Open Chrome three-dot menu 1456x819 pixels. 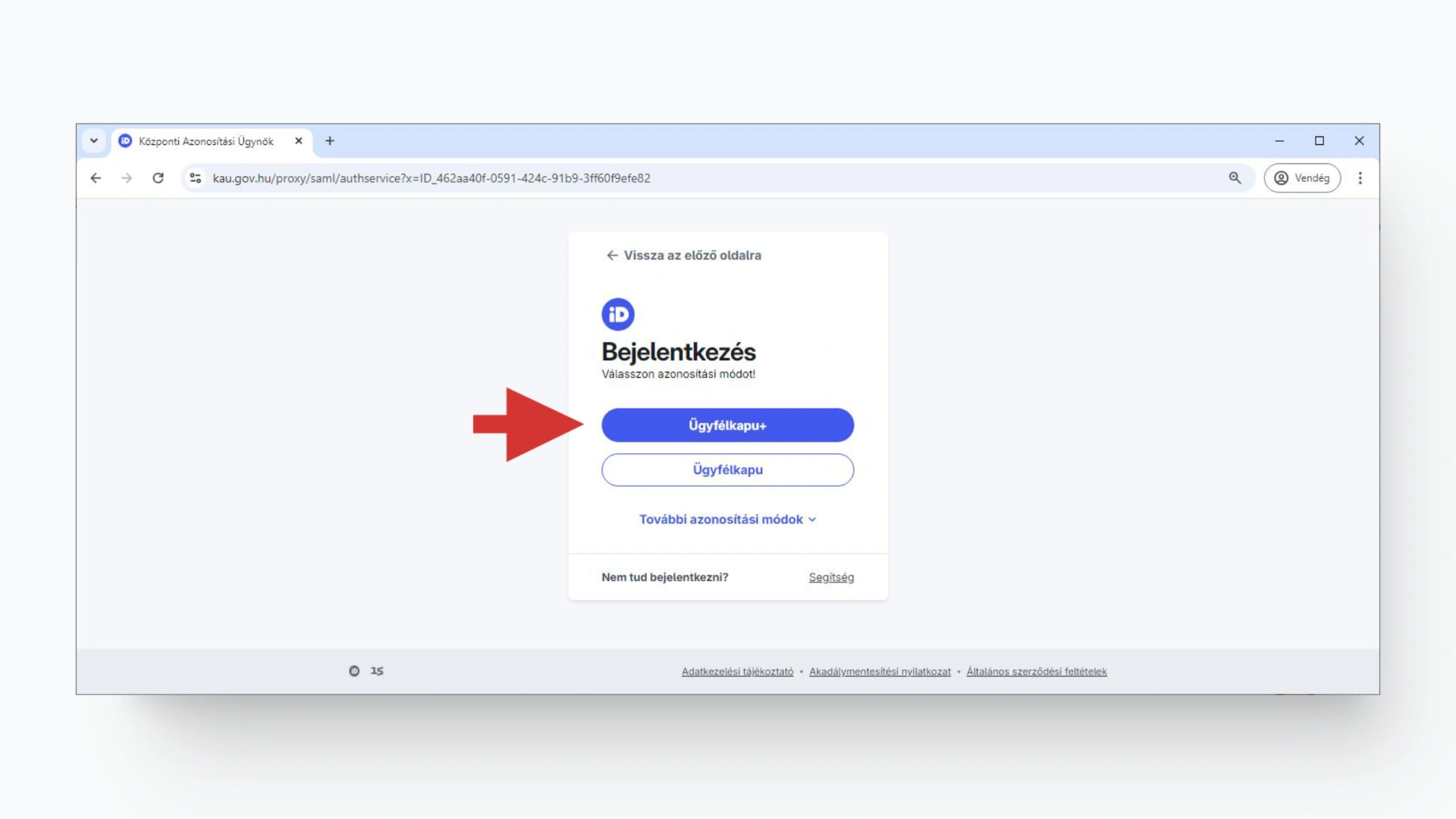point(1360,178)
